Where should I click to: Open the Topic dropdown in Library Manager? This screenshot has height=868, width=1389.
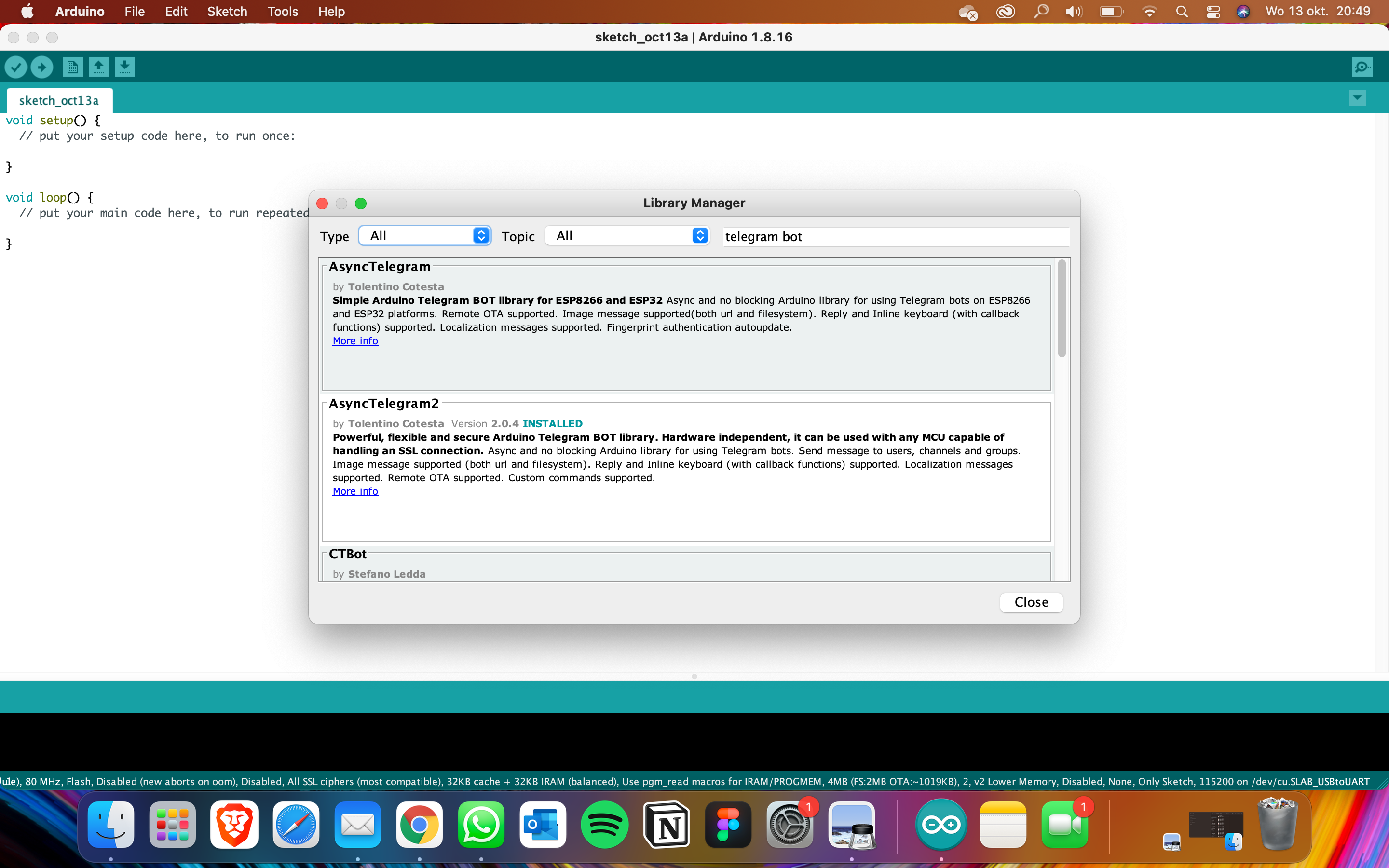pos(627,235)
